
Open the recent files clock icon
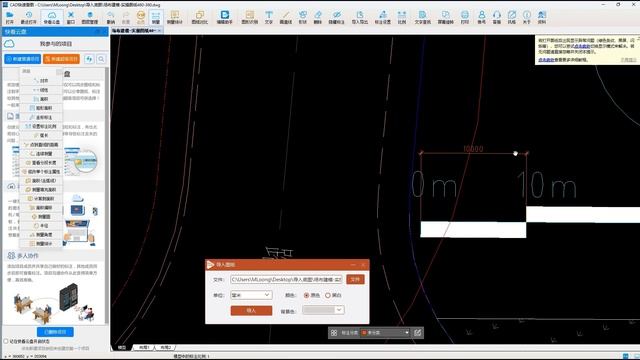29,17
